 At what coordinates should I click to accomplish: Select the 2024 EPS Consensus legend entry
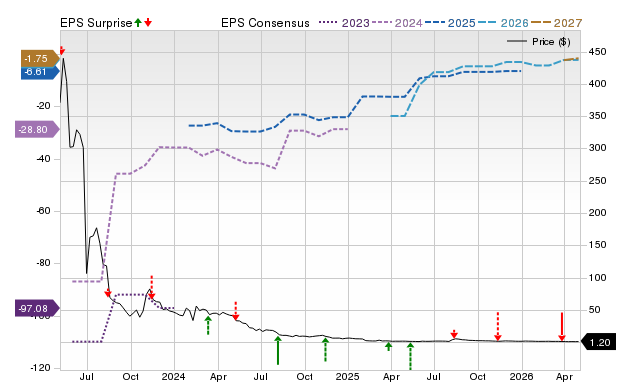pyautogui.click(x=397, y=23)
